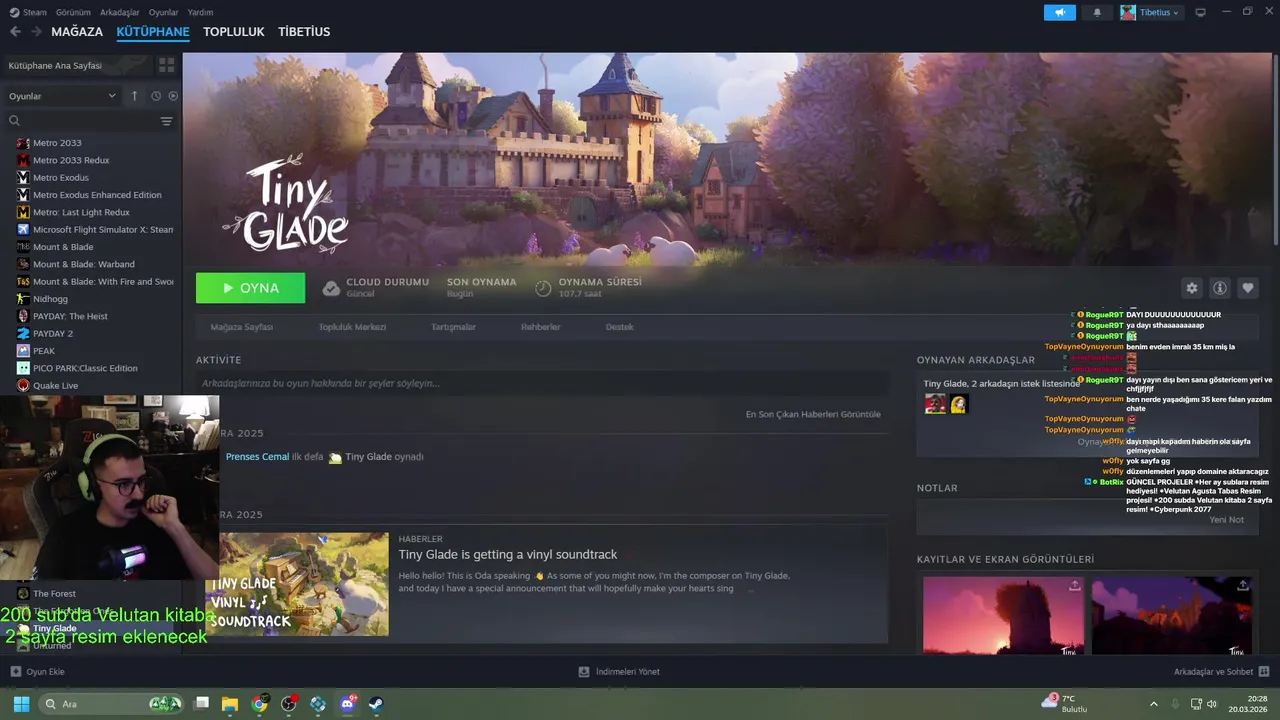Open the TOPLULUK tab
The image size is (1280, 720).
point(233,32)
